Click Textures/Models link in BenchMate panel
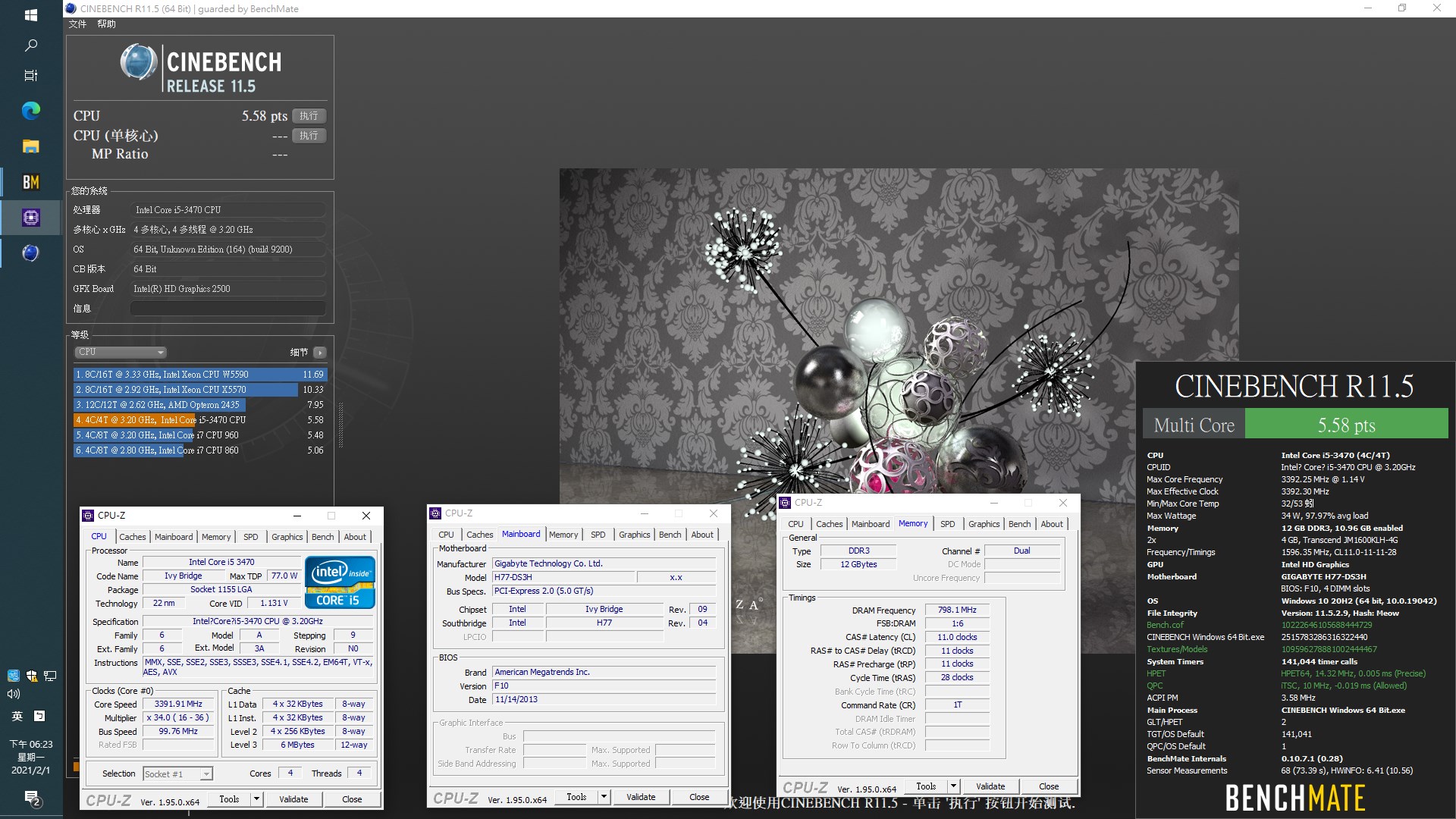This screenshot has width=1456, height=819. (x=1177, y=649)
